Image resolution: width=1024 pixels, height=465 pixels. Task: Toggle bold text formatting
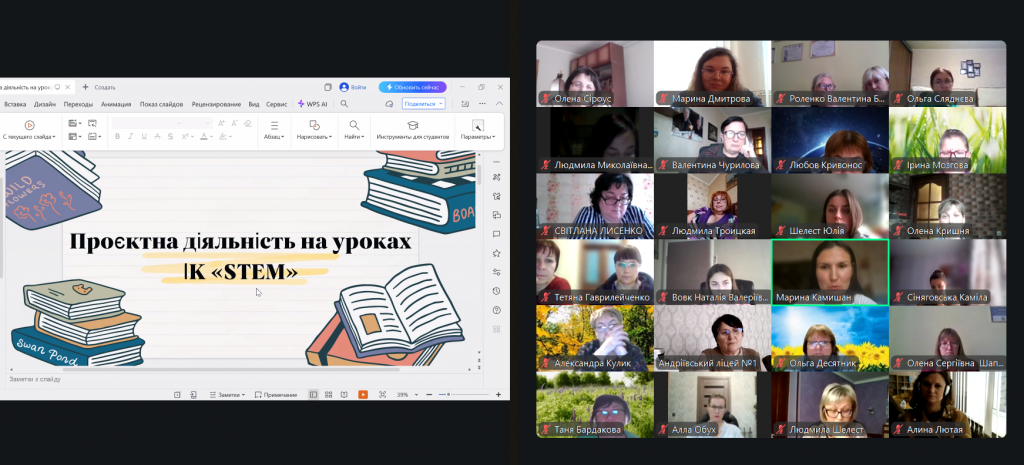pyautogui.click(x=118, y=136)
